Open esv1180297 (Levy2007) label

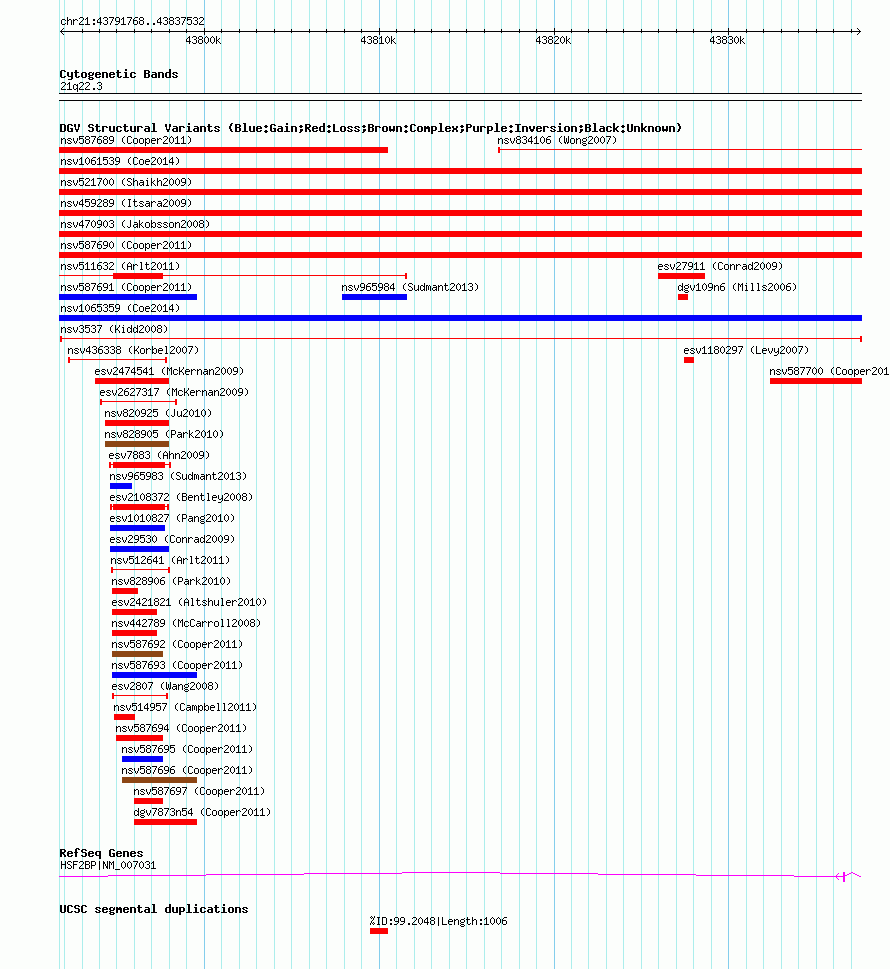[746, 350]
